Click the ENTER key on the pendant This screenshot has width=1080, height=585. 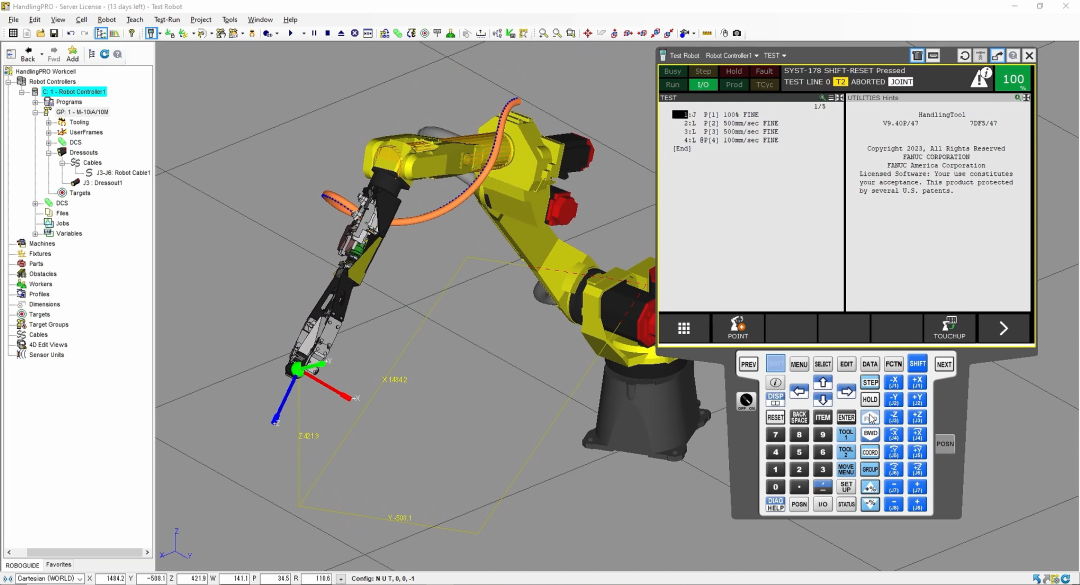[x=847, y=418]
